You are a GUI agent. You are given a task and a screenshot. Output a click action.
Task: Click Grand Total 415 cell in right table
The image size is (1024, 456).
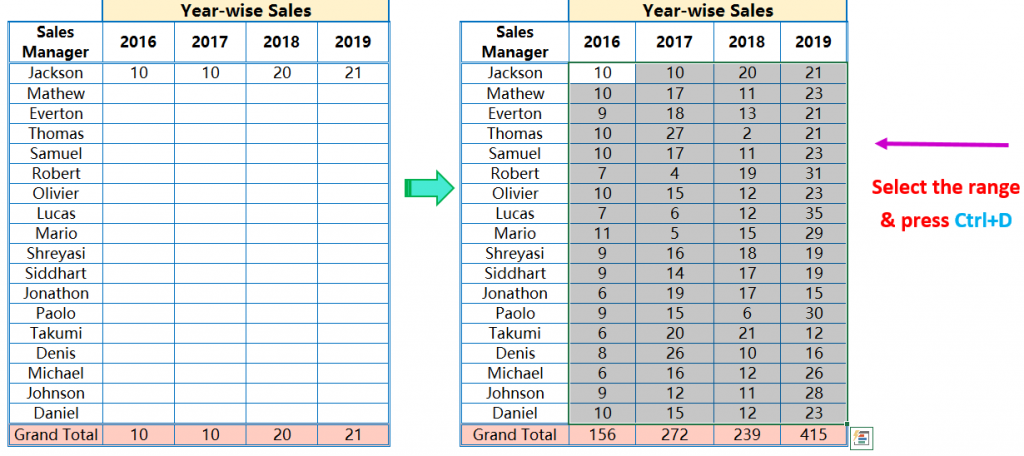[x=814, y=434]
